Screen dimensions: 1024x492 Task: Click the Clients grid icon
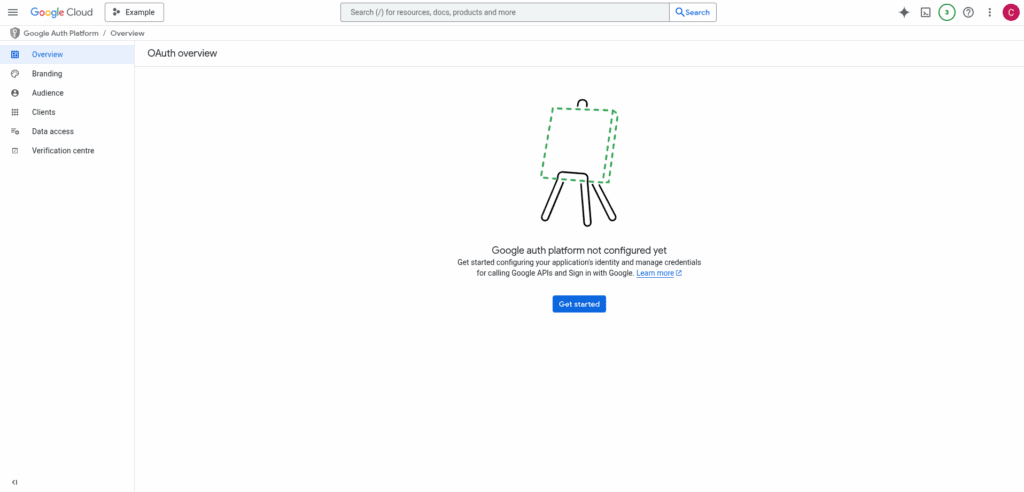pos(15,112)
